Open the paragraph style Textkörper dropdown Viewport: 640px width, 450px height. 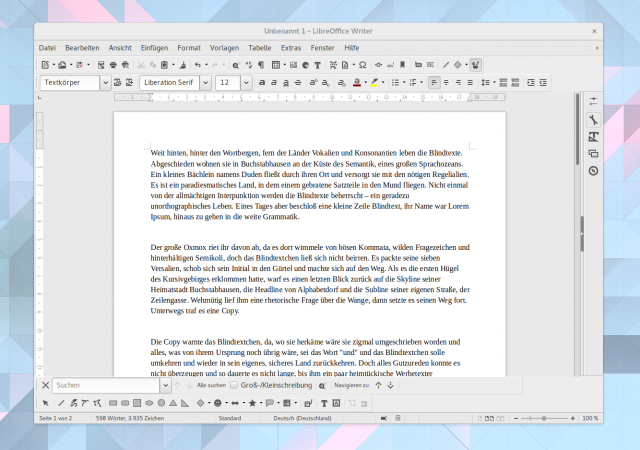[x=105, y=82]
